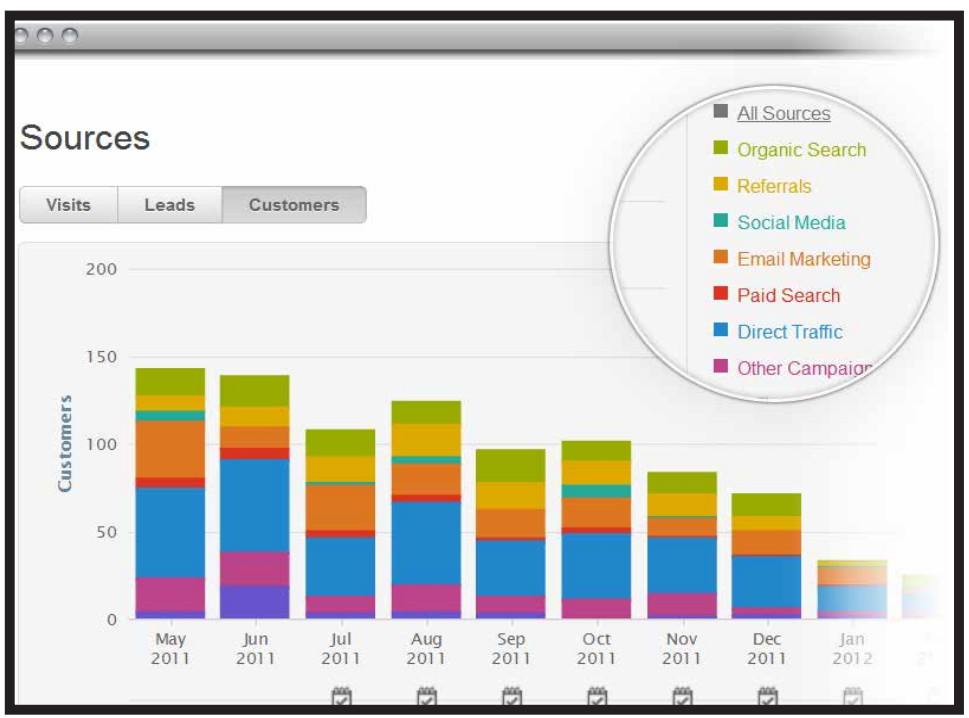This screenshot has height=718, width=969.
Task: Click the Jan 2012 stacked bar
Action: [852, 589]
